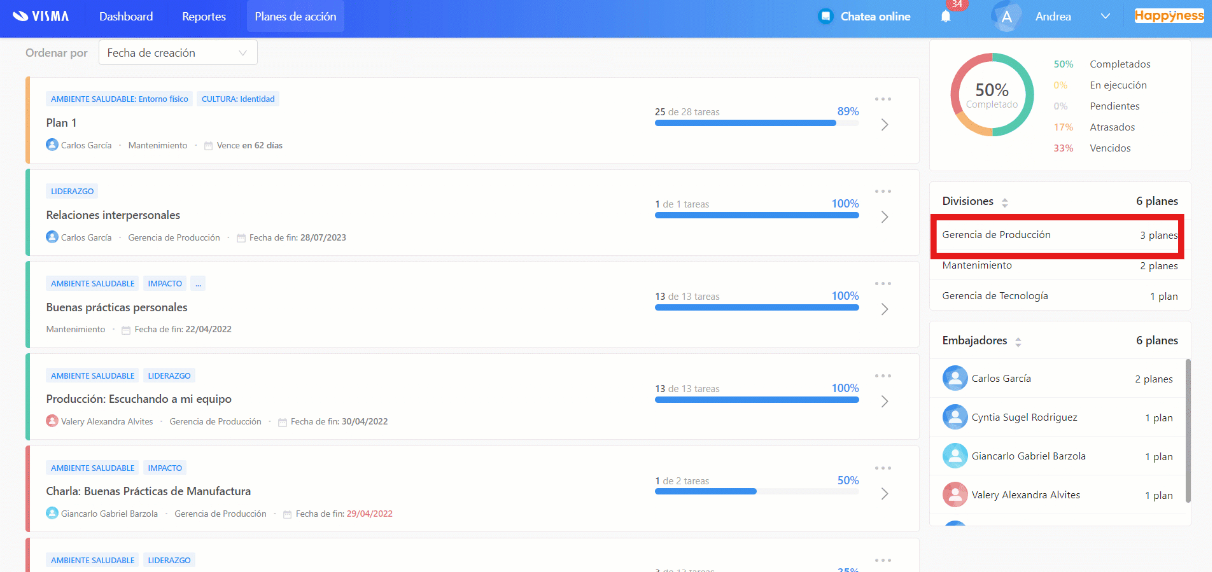This screenshot has height=572, width=1212.
Task: Open options menu for Buenas prácticas personales
Action: coord(883,283)
